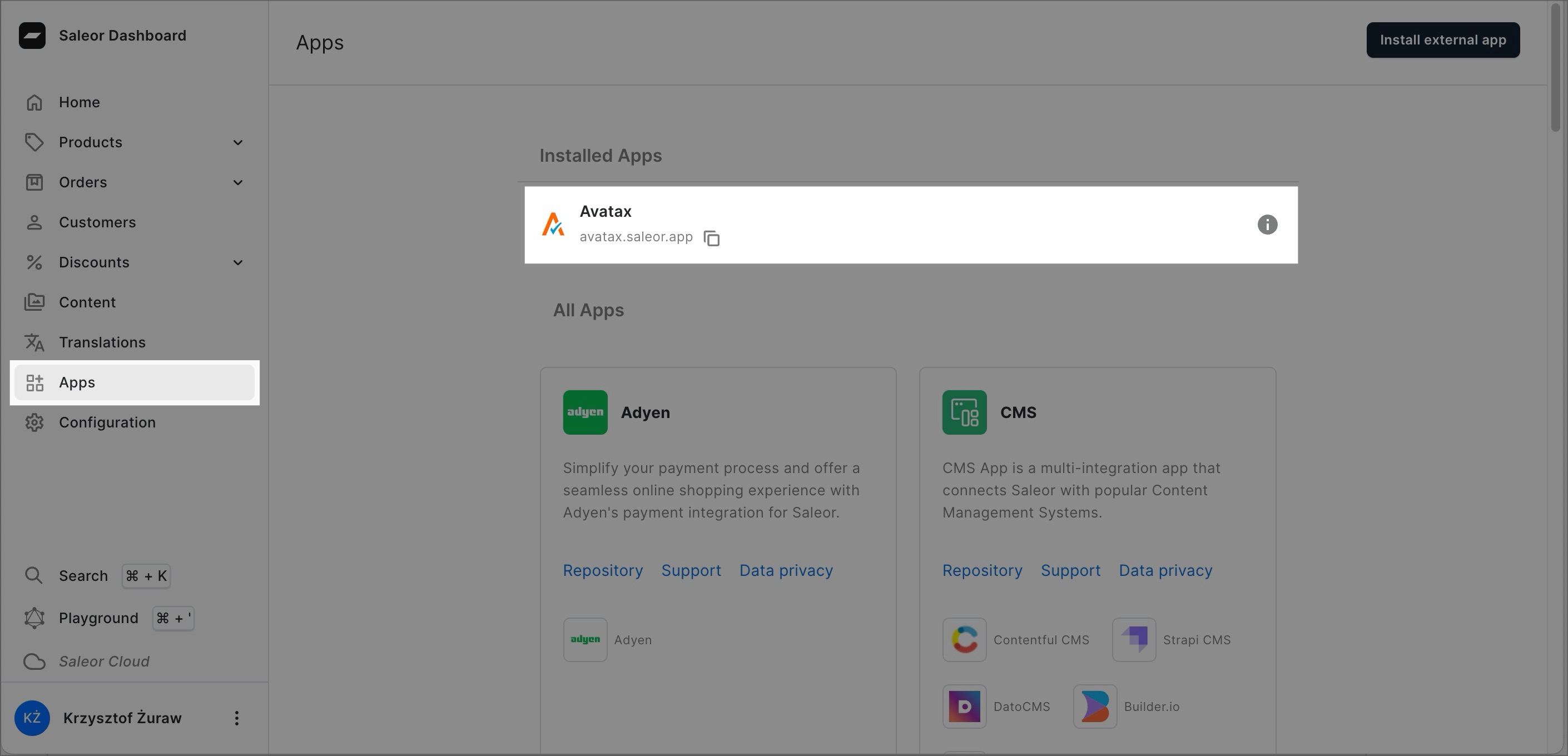The width and height of the screenshot is (1568, 756).
Task: Select the Content sidebar icon
Action: click(x=34, y=301)
